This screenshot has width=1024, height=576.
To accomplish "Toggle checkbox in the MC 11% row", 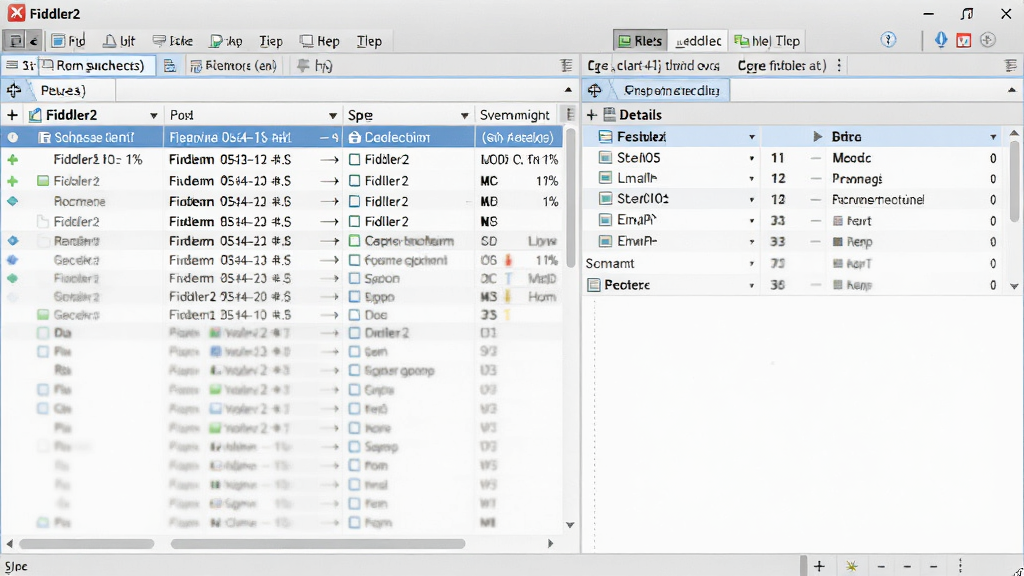I will (x=355, y=181).
